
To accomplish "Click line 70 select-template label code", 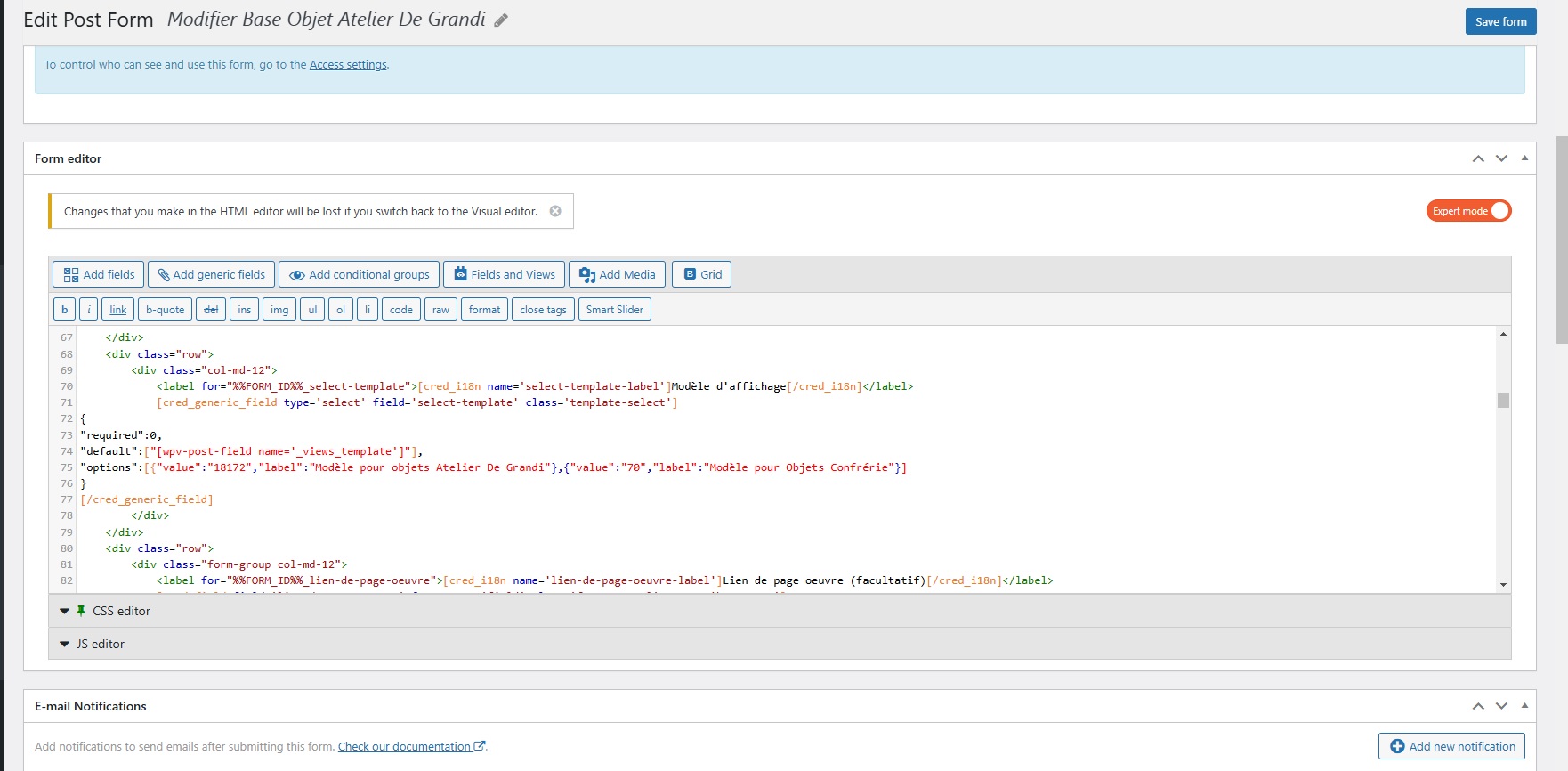I will click(x=535, y=386).
